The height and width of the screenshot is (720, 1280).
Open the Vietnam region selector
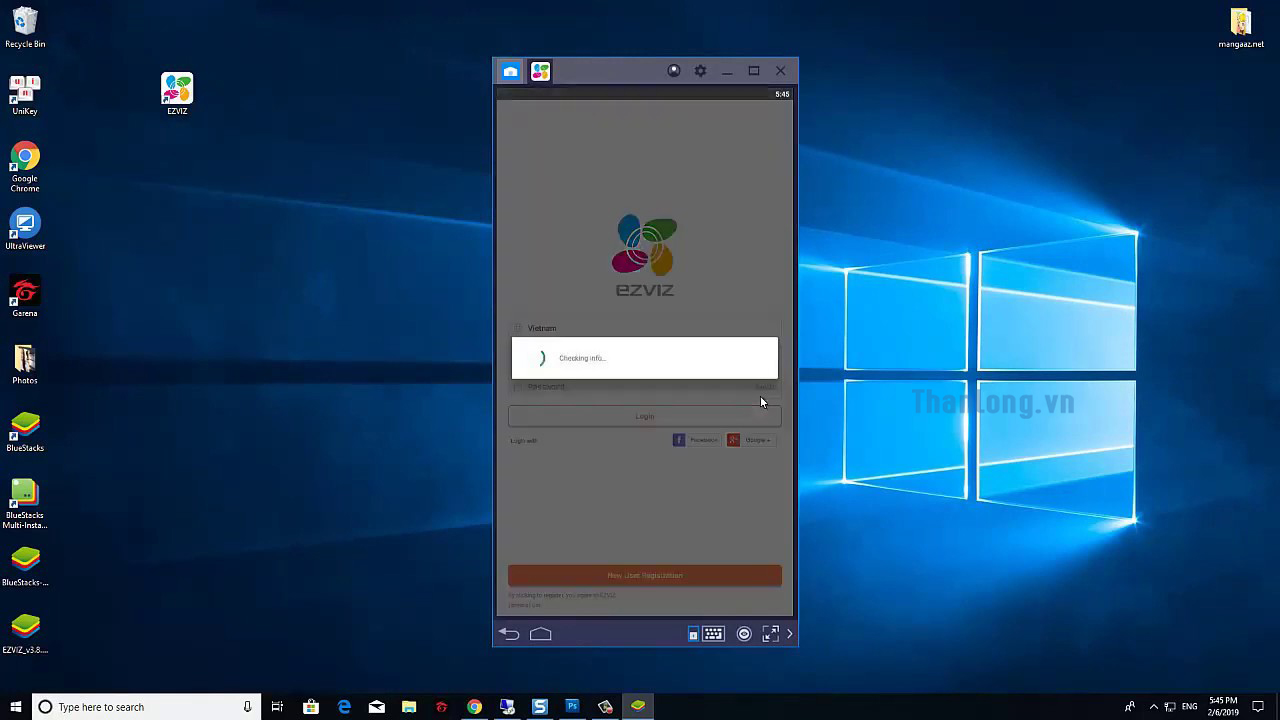[x=542, y=328]
